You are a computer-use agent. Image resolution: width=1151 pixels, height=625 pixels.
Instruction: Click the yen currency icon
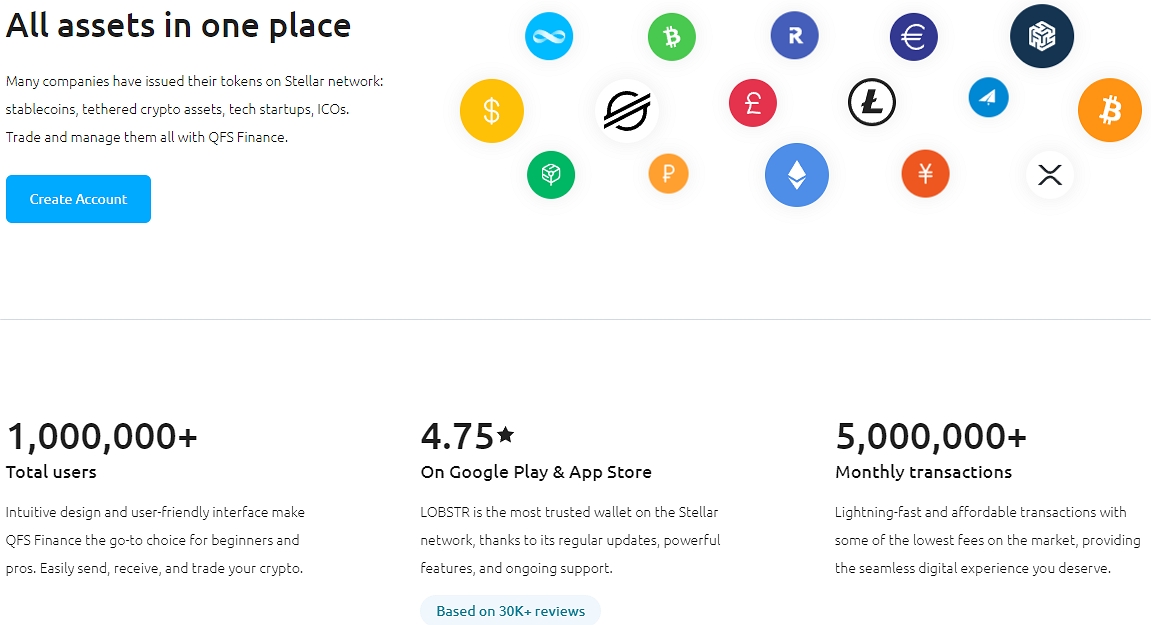(x=926, y=174)
